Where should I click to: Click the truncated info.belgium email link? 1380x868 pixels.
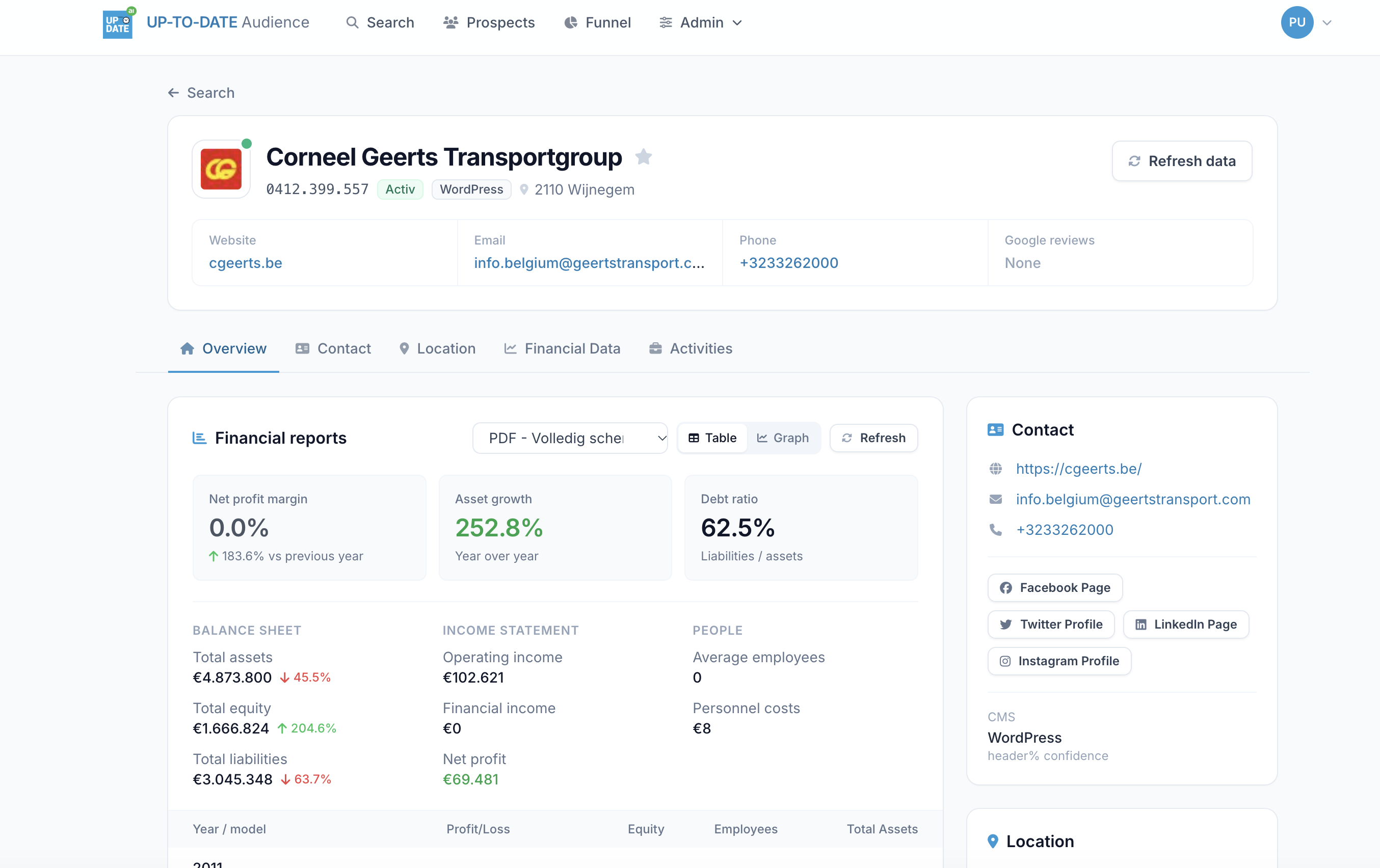pyautogui.click(x=589, y=263)
